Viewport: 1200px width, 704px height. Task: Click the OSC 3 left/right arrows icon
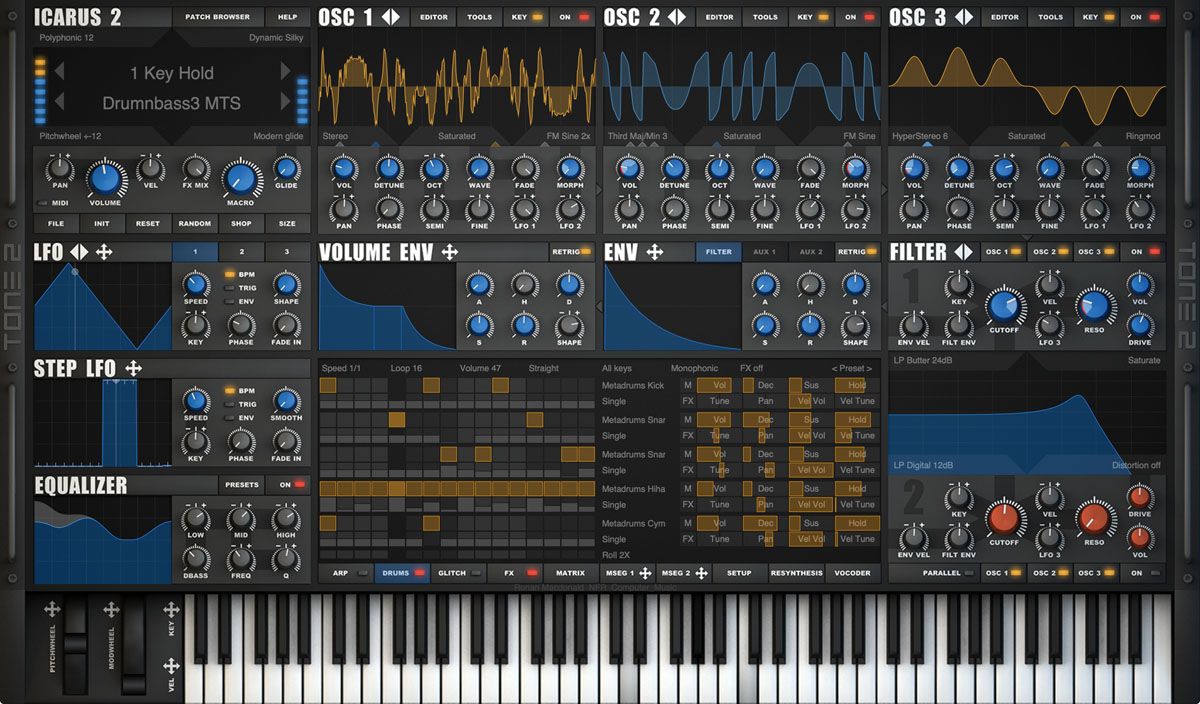[x=963, y=17]
